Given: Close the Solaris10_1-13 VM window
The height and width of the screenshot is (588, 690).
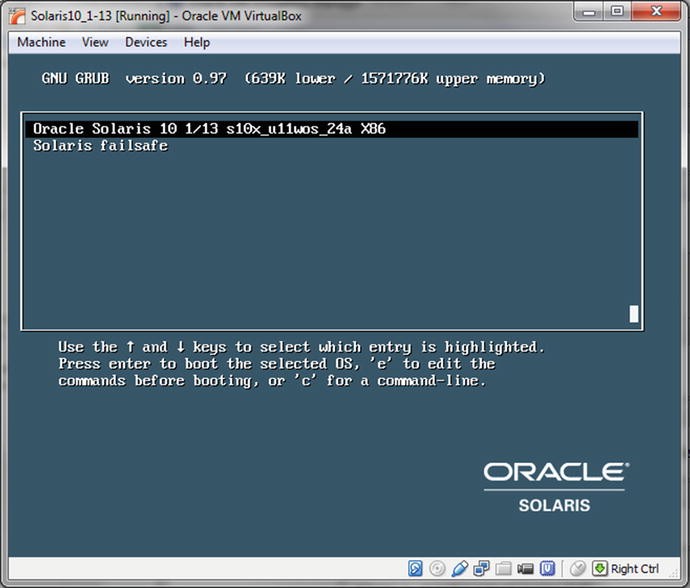Looking at the screenshot, I should click(x=656, y=11).
